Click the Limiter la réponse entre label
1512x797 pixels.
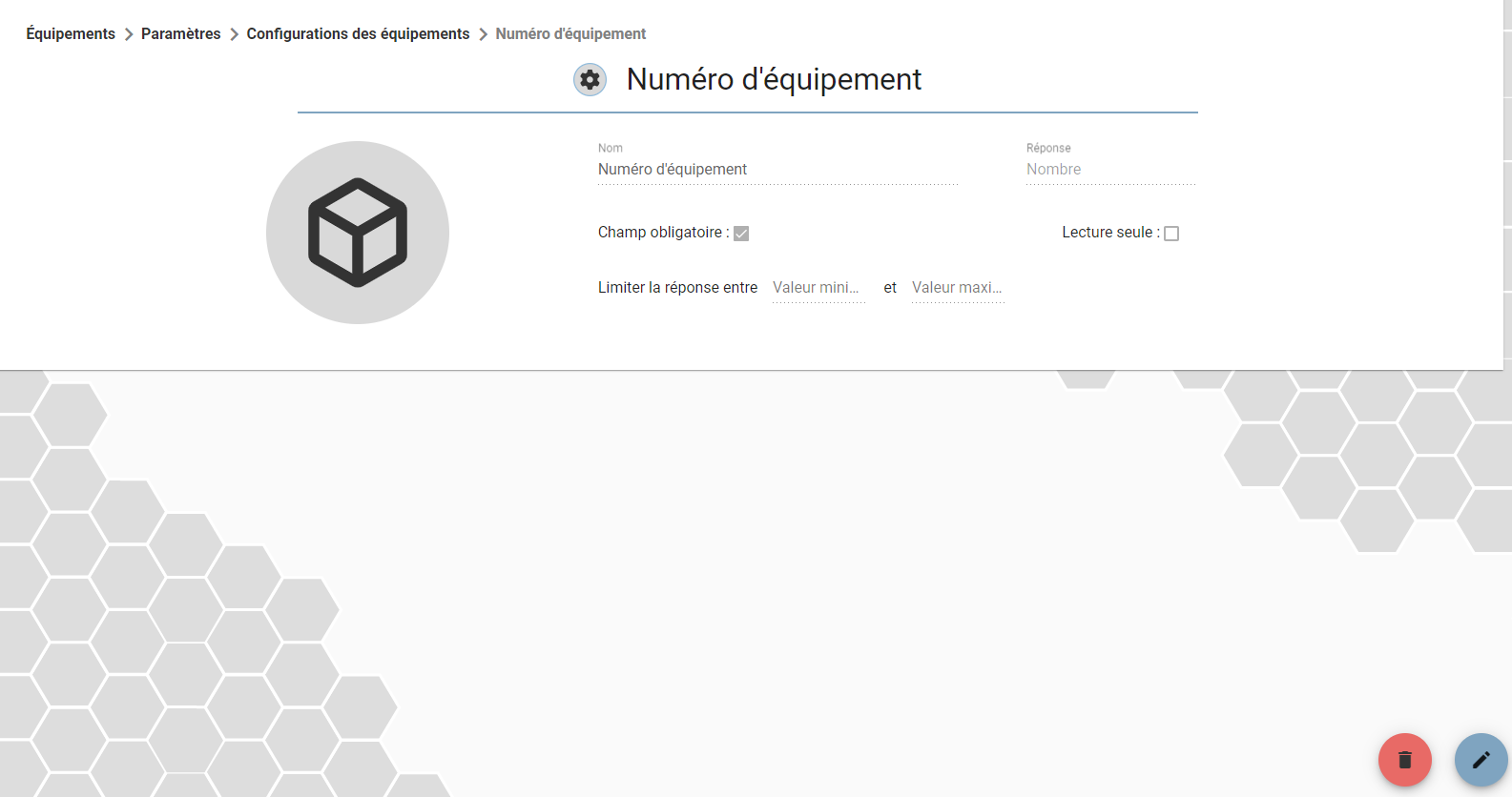coord(677,288)
